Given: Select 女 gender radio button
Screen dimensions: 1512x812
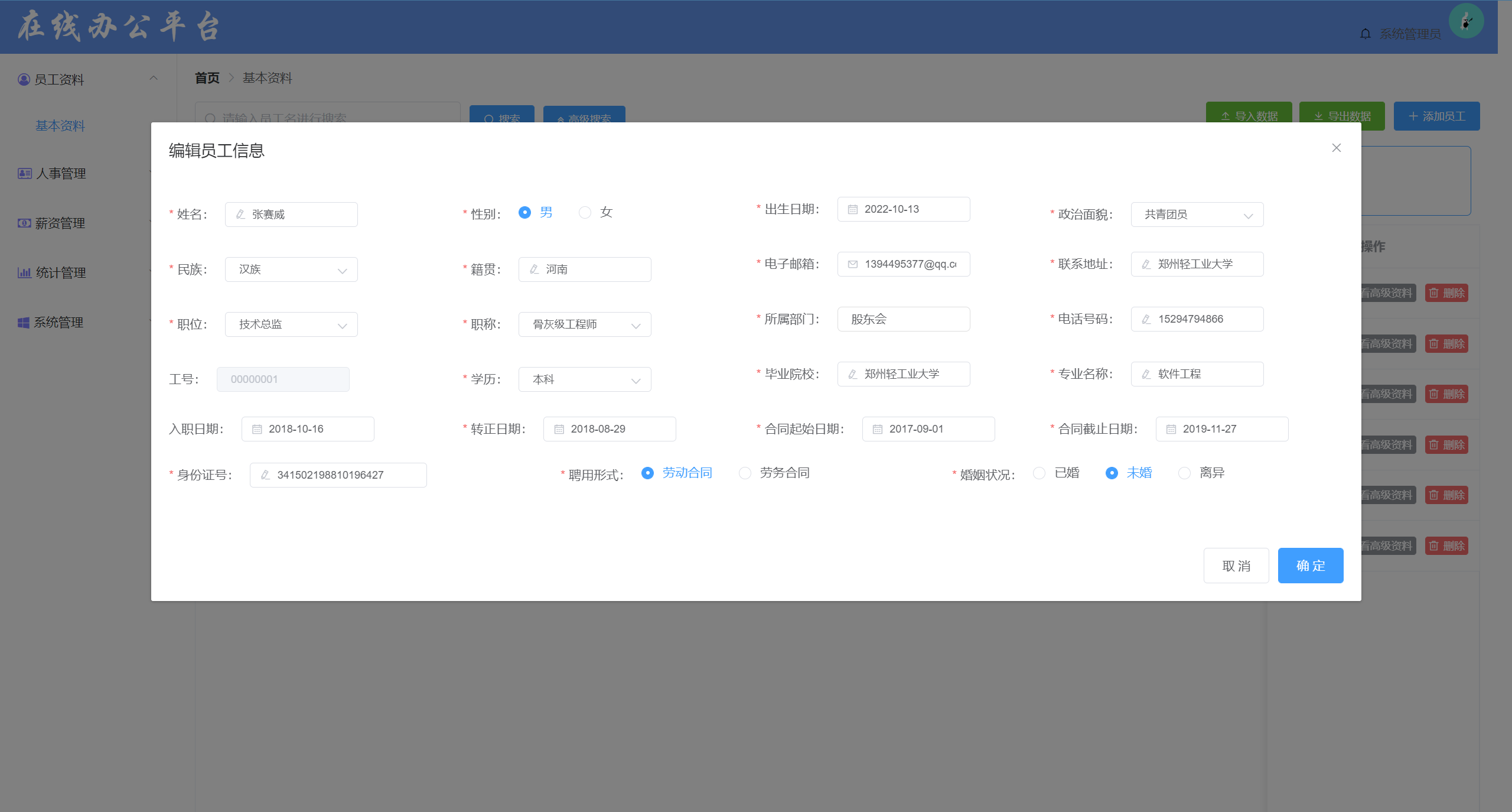Looking at the screenshot, I should click(585, 212).
